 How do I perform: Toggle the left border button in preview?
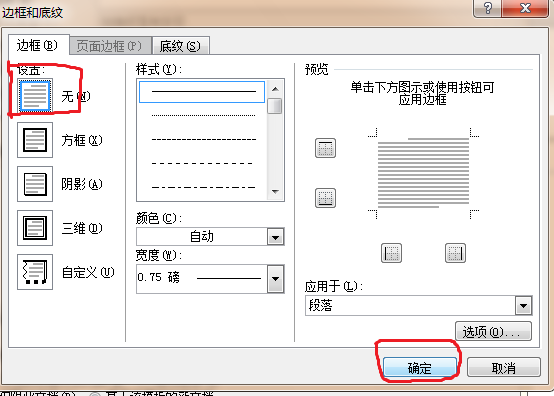pos(391,253)
